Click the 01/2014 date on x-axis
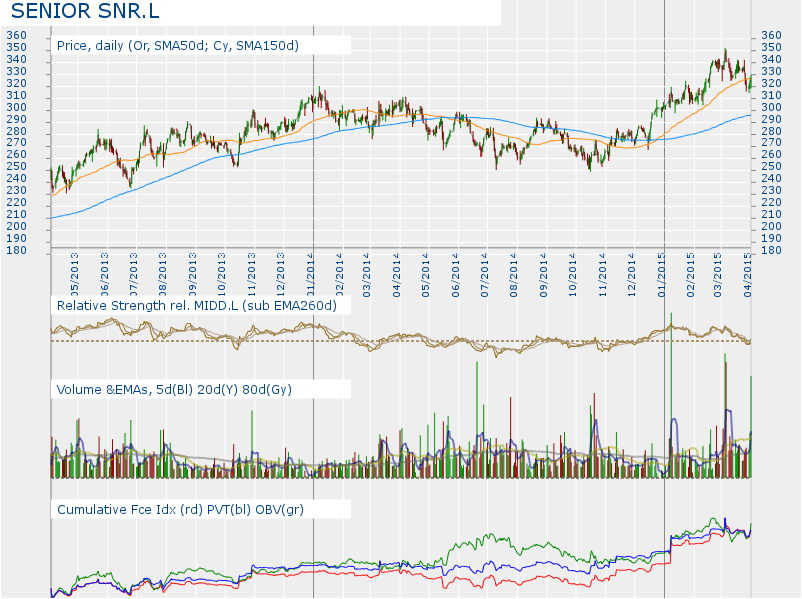Image resolution: width=802 pixels, height=599 pixels. (x=310, y=270)
